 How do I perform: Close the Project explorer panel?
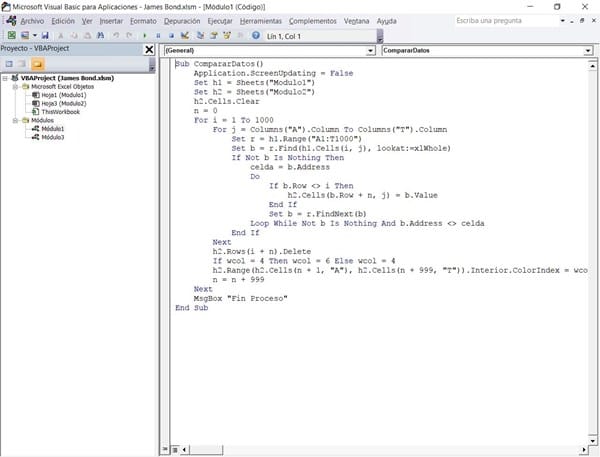tap(149, 50)
